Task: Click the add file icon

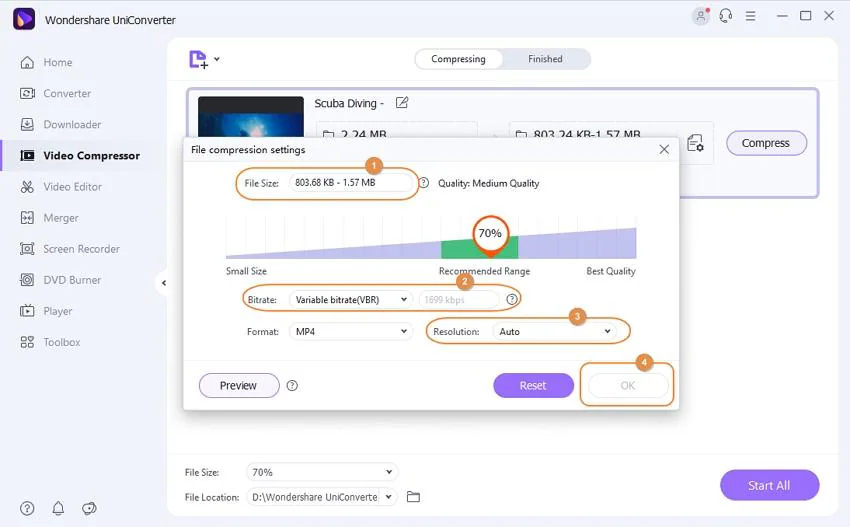Action: [198, 59]
